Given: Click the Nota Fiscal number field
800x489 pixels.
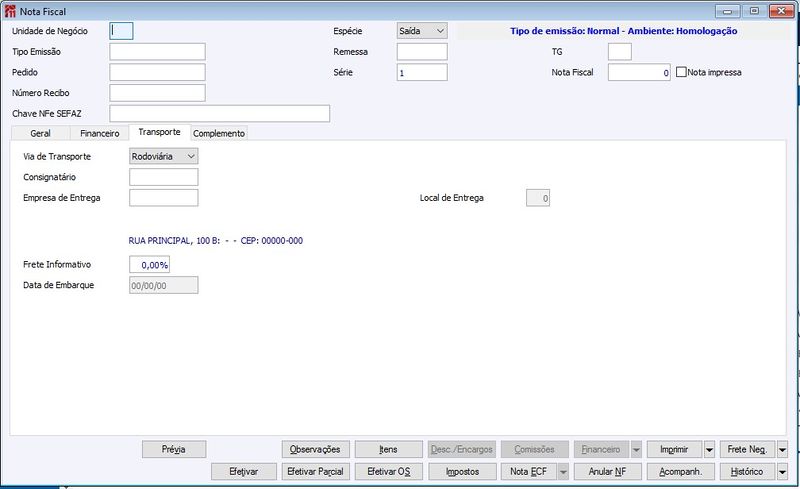Looking at the screenshot, I should tap(639, 72).
